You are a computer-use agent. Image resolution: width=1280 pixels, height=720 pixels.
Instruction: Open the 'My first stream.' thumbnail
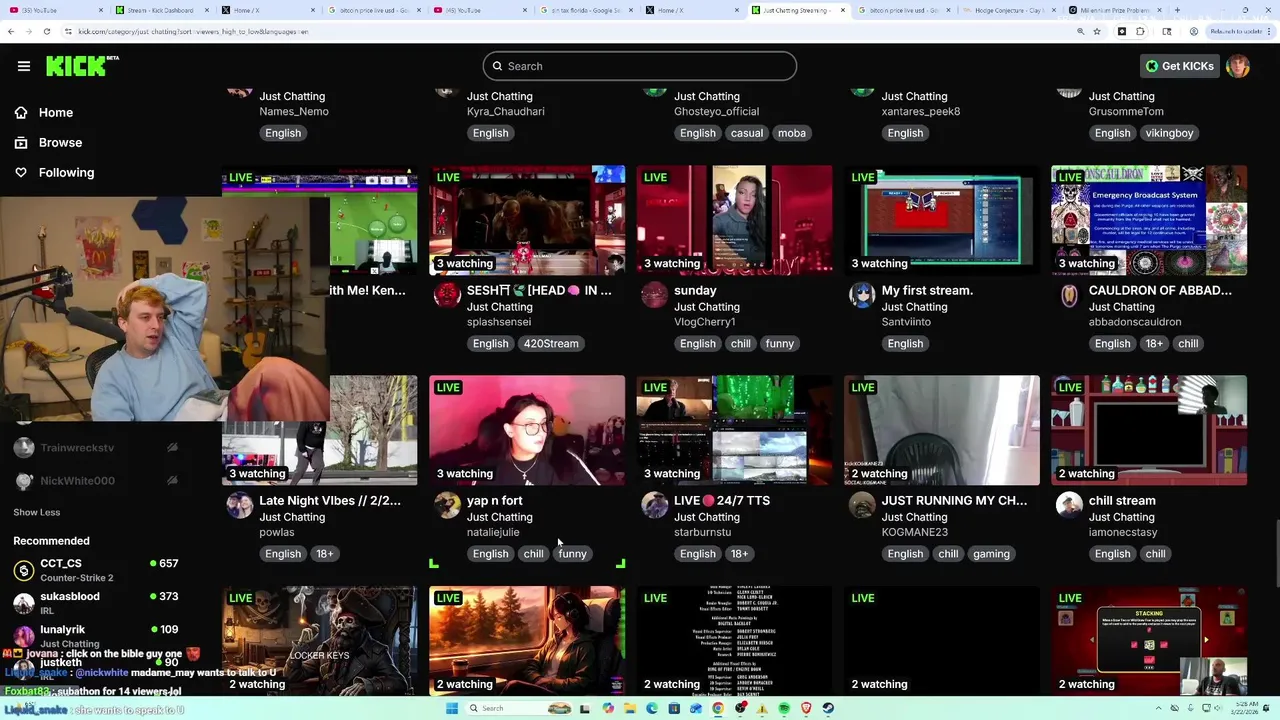coord(942,220)
